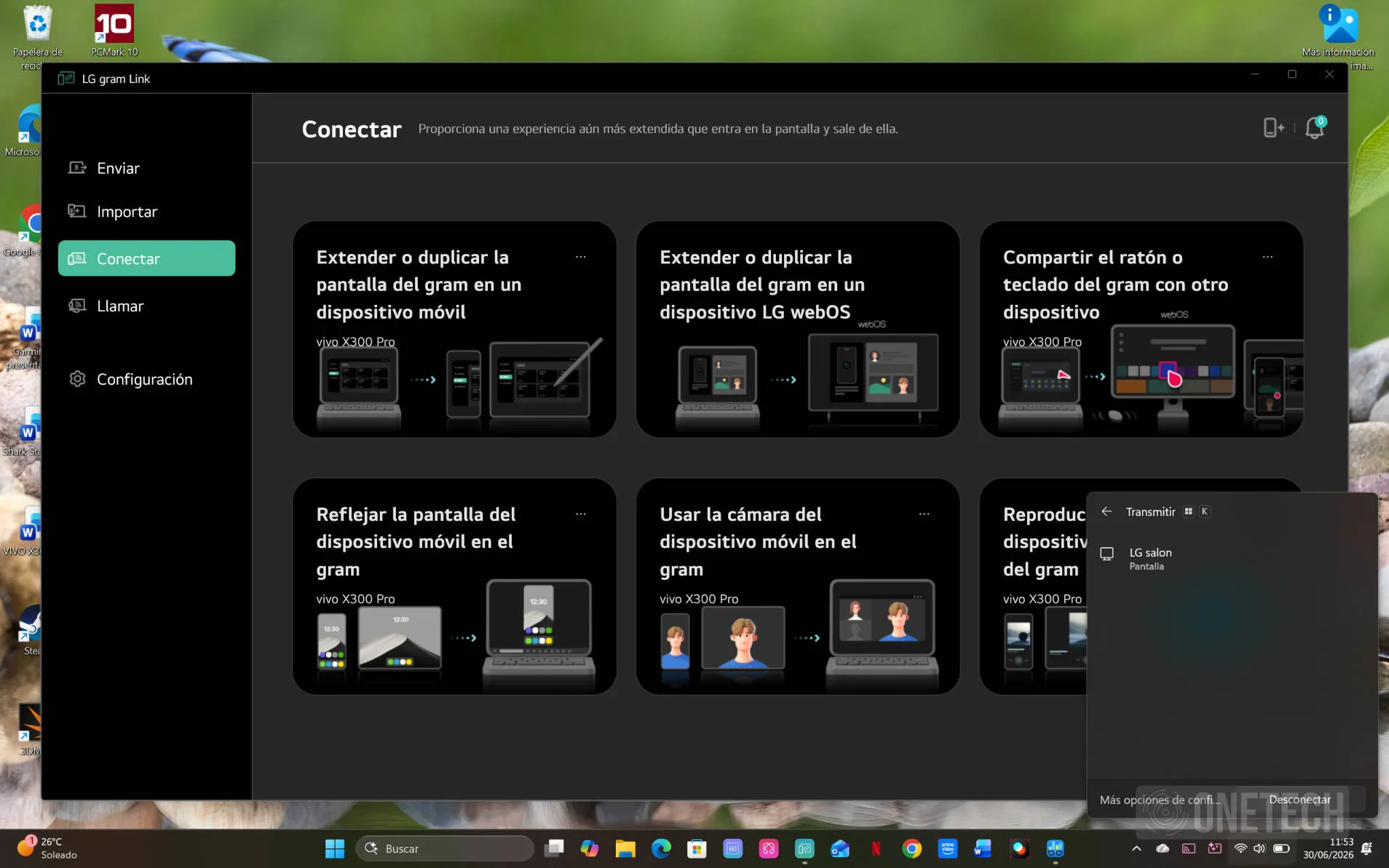The image size is (1389, 868).
Task: Click the LG gram Link title bar icon
Action: coord(66,79)
